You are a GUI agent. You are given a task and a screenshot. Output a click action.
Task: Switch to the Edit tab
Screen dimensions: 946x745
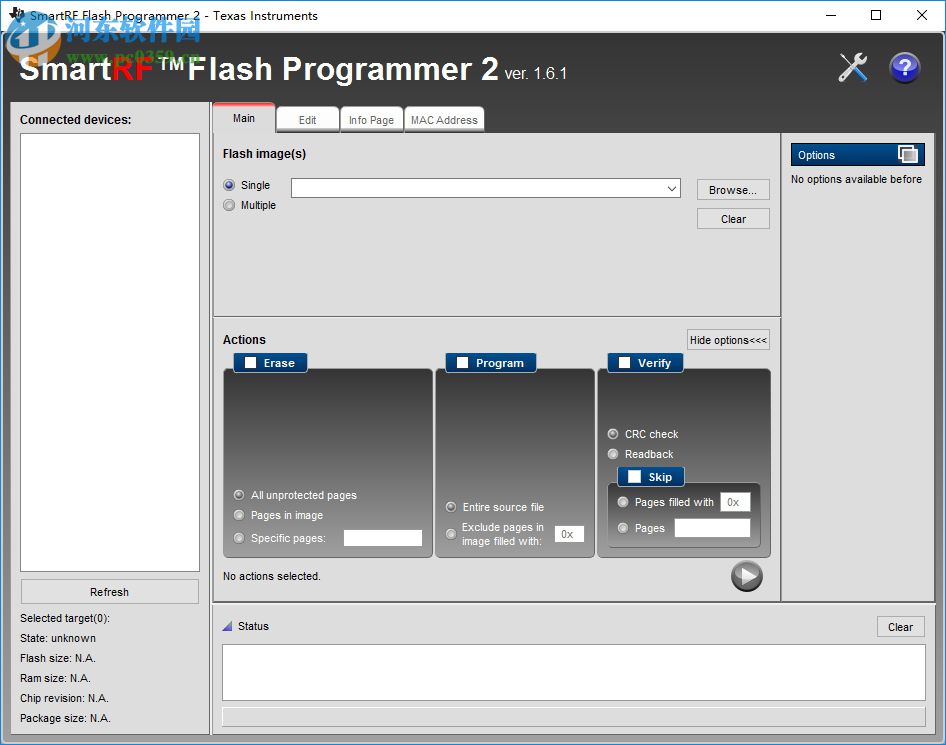click(x=307, y=119)
